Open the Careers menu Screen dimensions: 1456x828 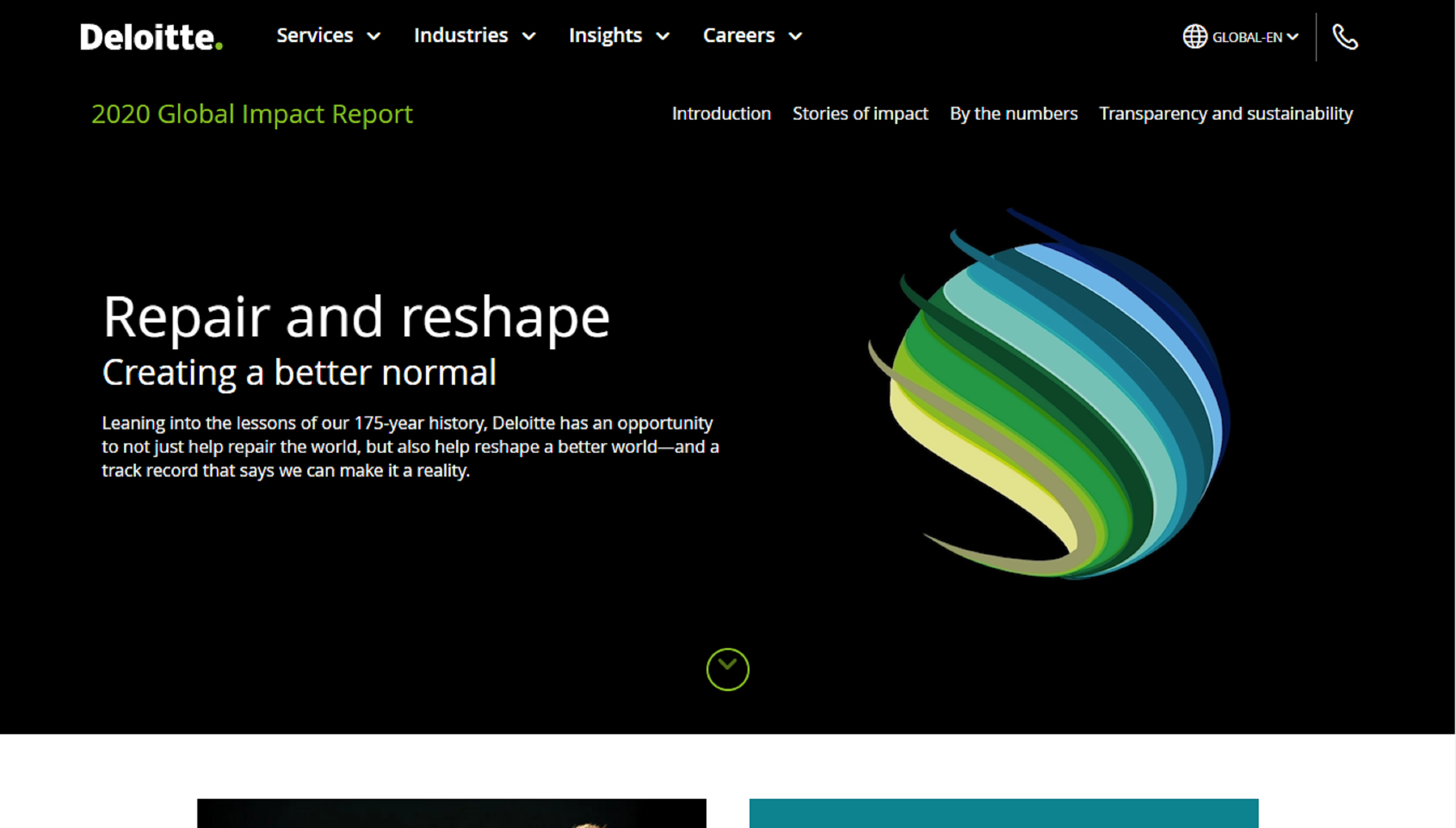point(739,35)
